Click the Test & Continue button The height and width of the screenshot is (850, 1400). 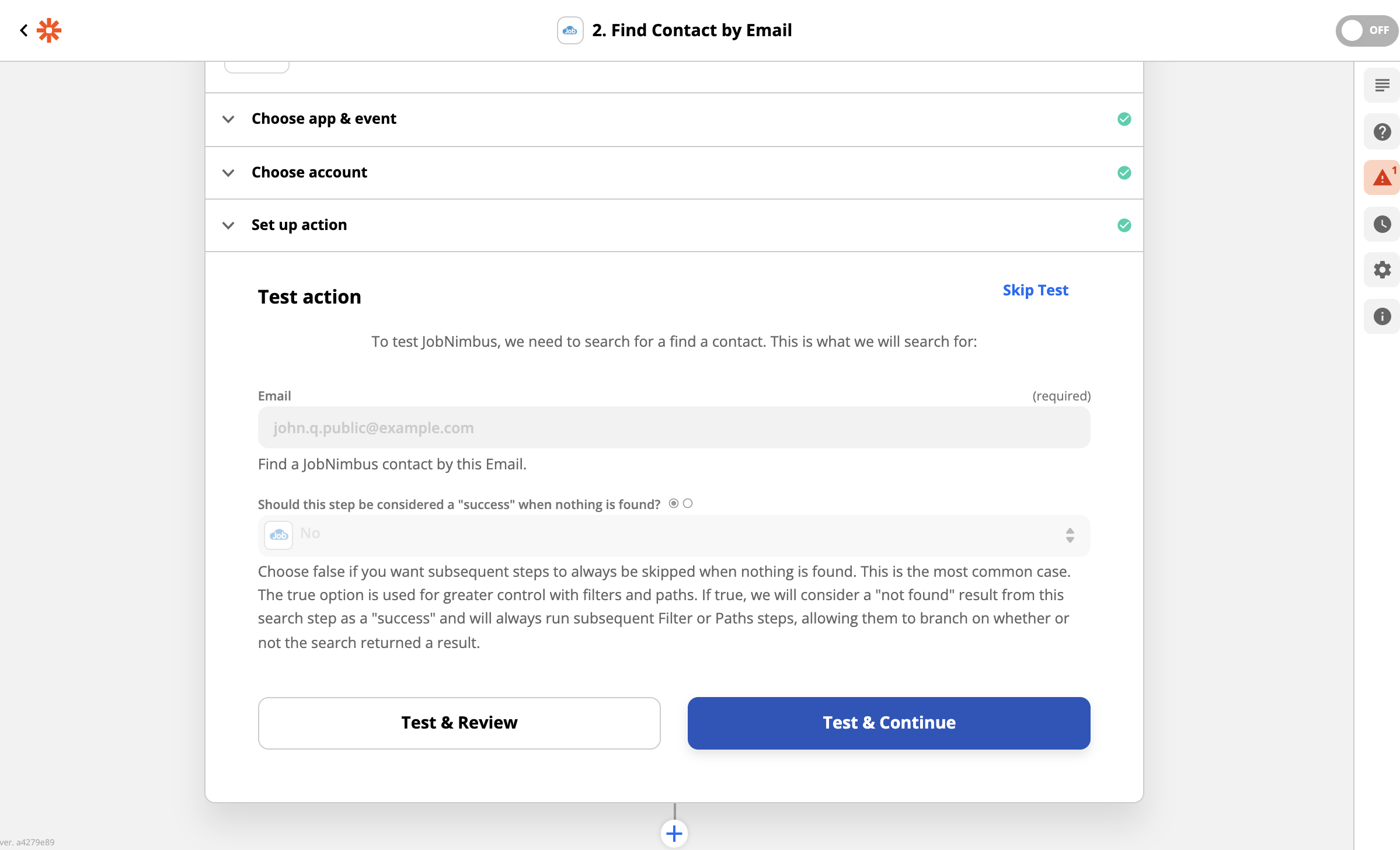pyautogui.click(x=889, y=722)
